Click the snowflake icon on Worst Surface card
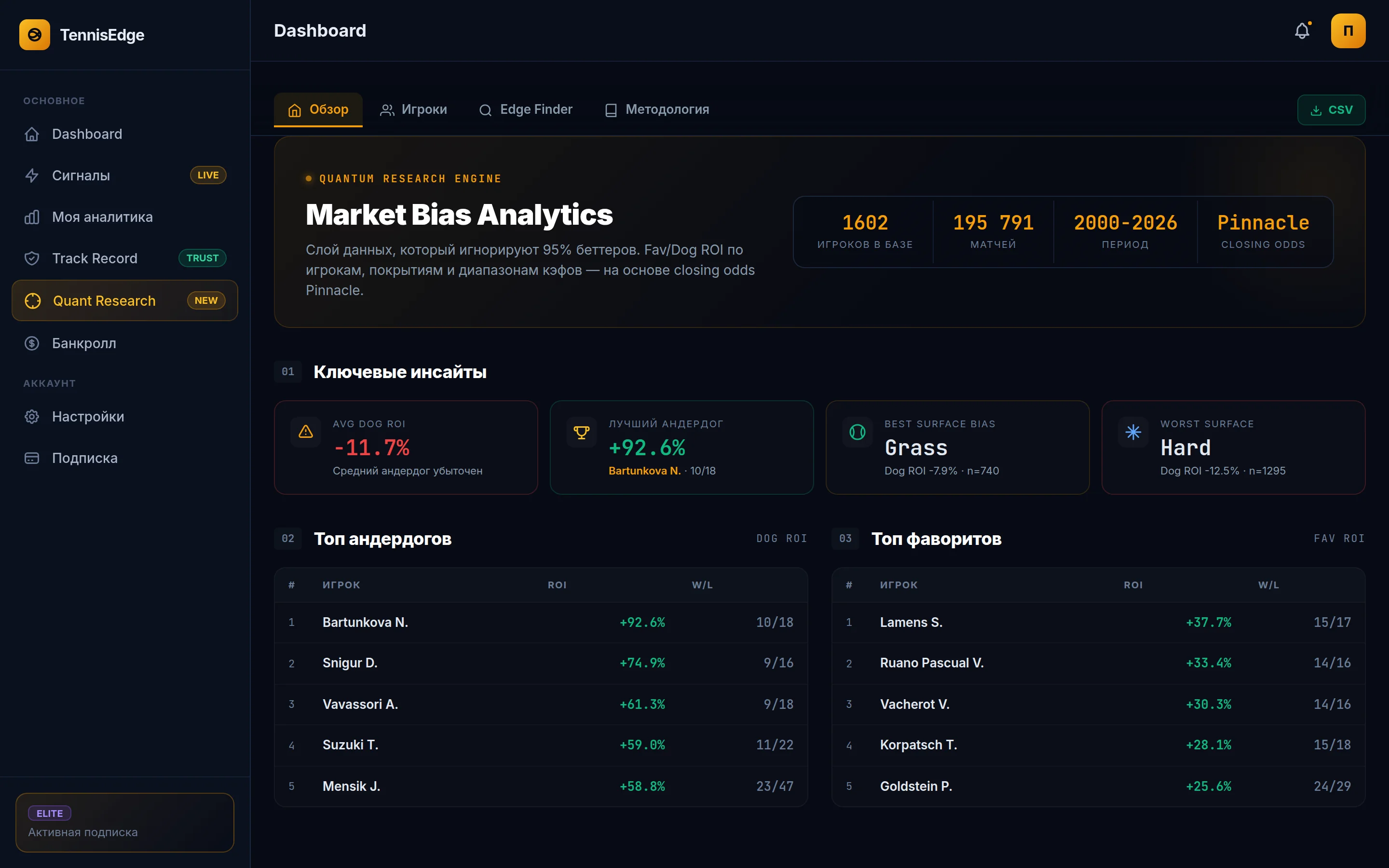Screen dimensions: 1389x868 [1133, 432]
